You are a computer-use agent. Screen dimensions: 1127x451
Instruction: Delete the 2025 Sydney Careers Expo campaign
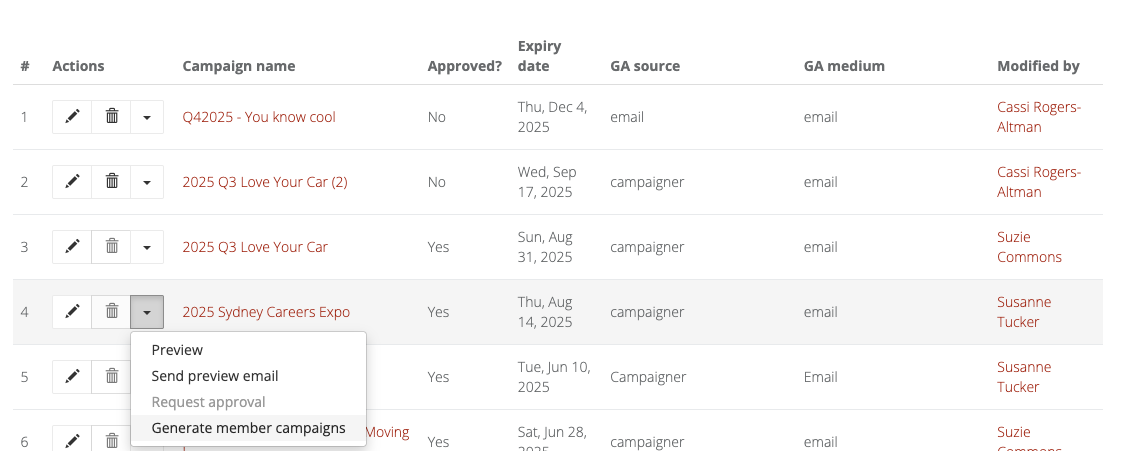(x=112, y=312)
